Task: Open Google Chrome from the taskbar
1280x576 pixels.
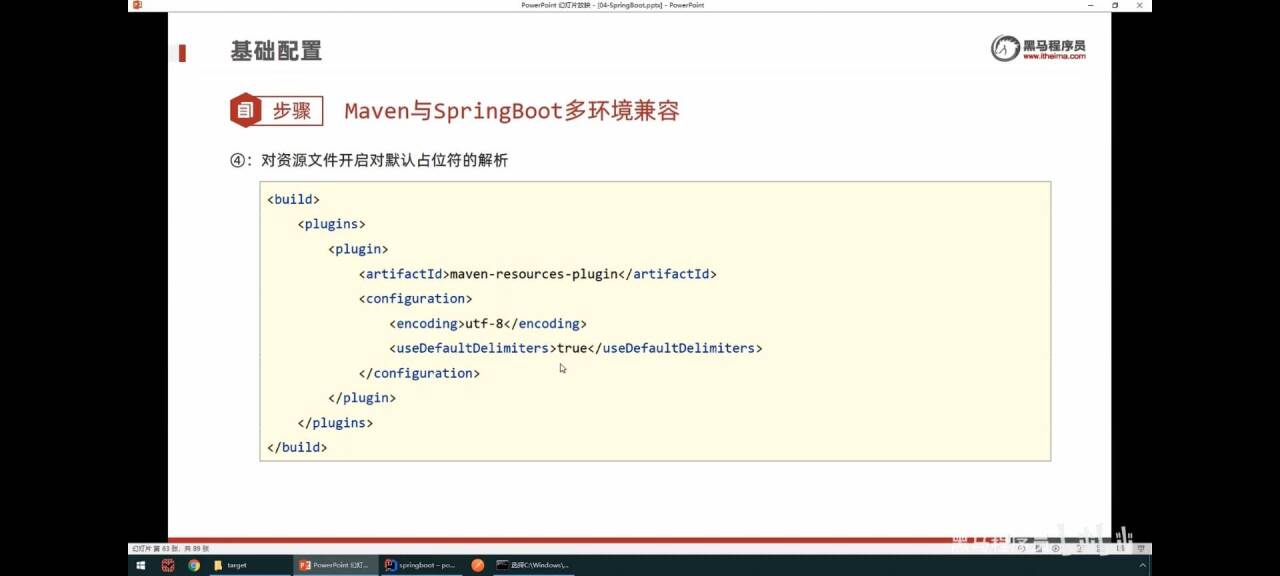Action: [x=194, y=565]
